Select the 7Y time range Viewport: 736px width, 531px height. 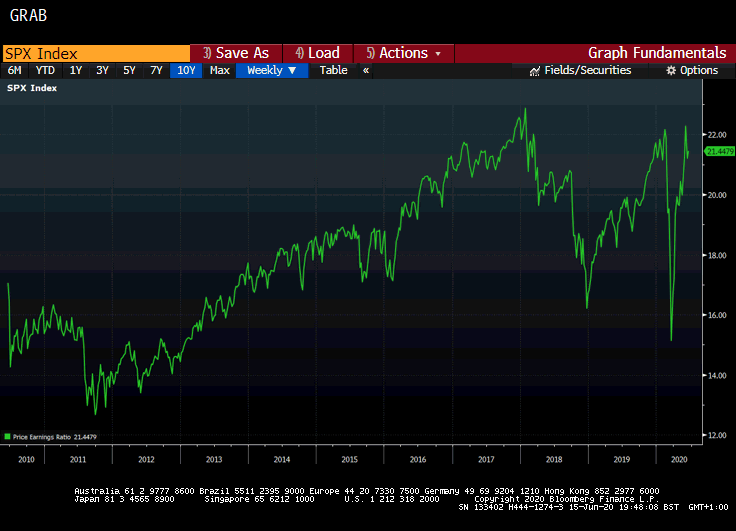pyautogui.click(x=156, y=70)
